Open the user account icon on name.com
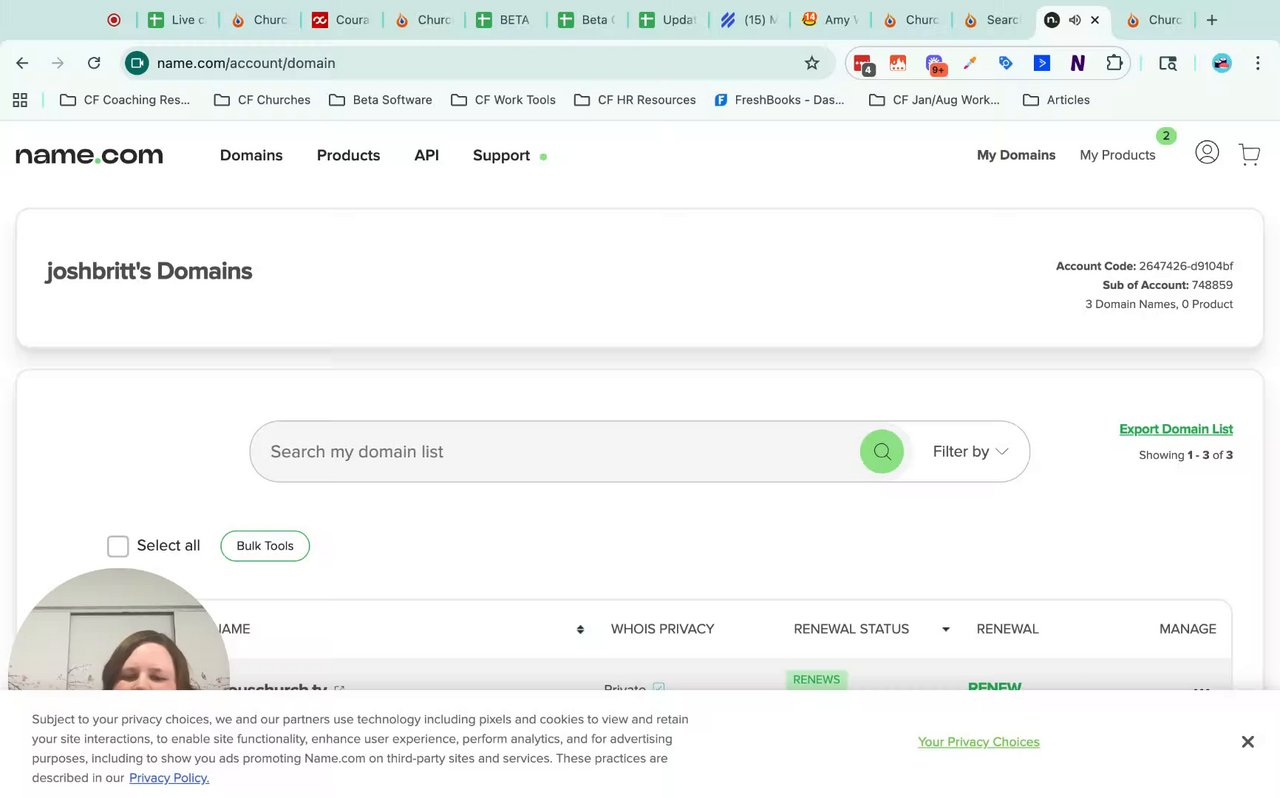The height and width of the screenshot is (798, 1280). [x=1207, y=153]
